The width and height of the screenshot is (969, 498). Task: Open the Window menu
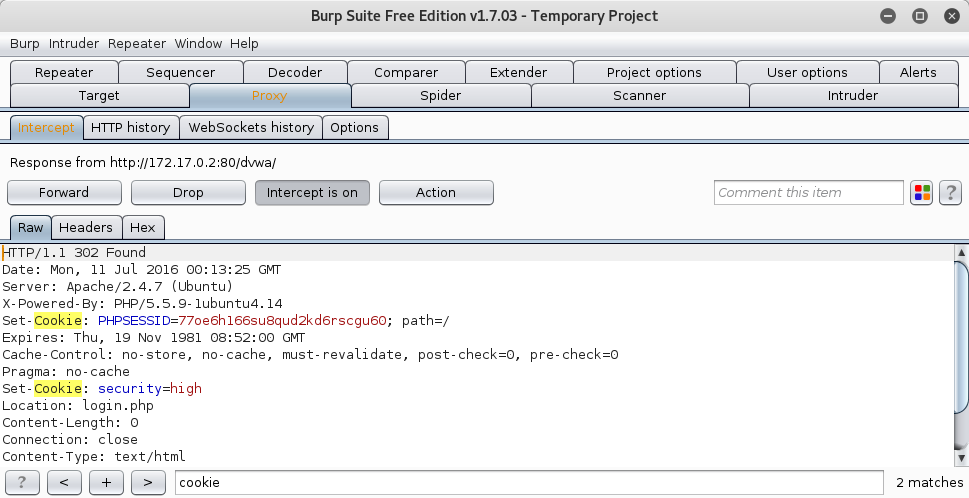click(x=198, y=44)
